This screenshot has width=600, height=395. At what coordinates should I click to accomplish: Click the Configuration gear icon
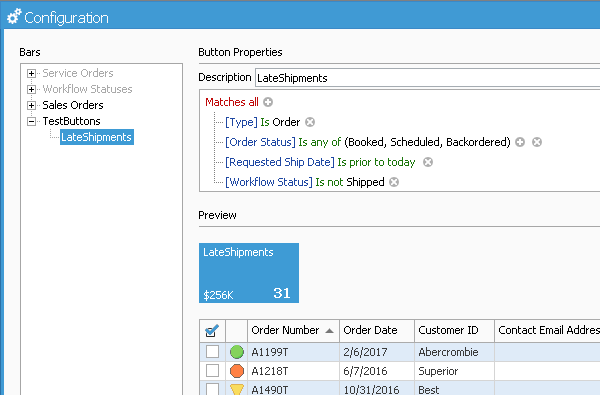pyautogui.click(x=14, y=17)
